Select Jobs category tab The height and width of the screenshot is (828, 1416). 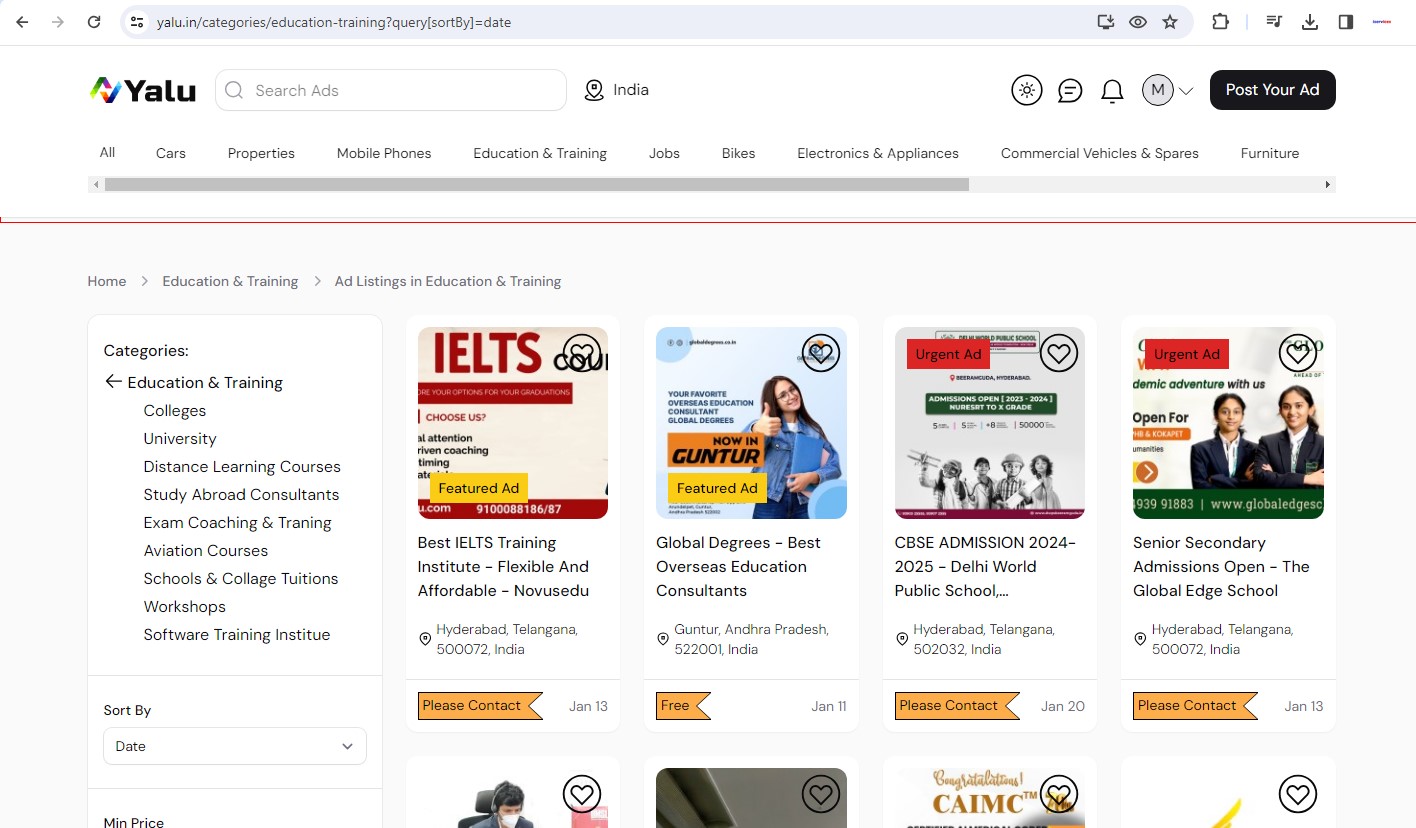coord(664,153)
